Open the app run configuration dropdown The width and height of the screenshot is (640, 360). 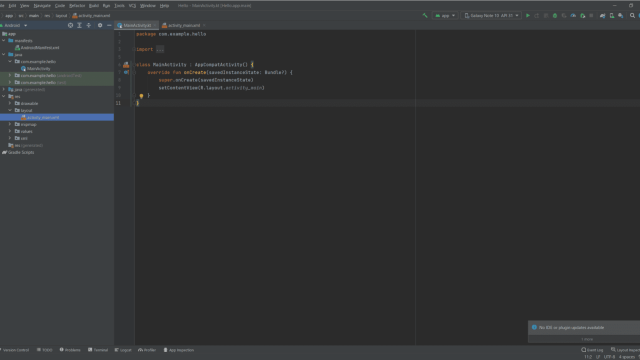pyautogui.click(x=445, y=16)
